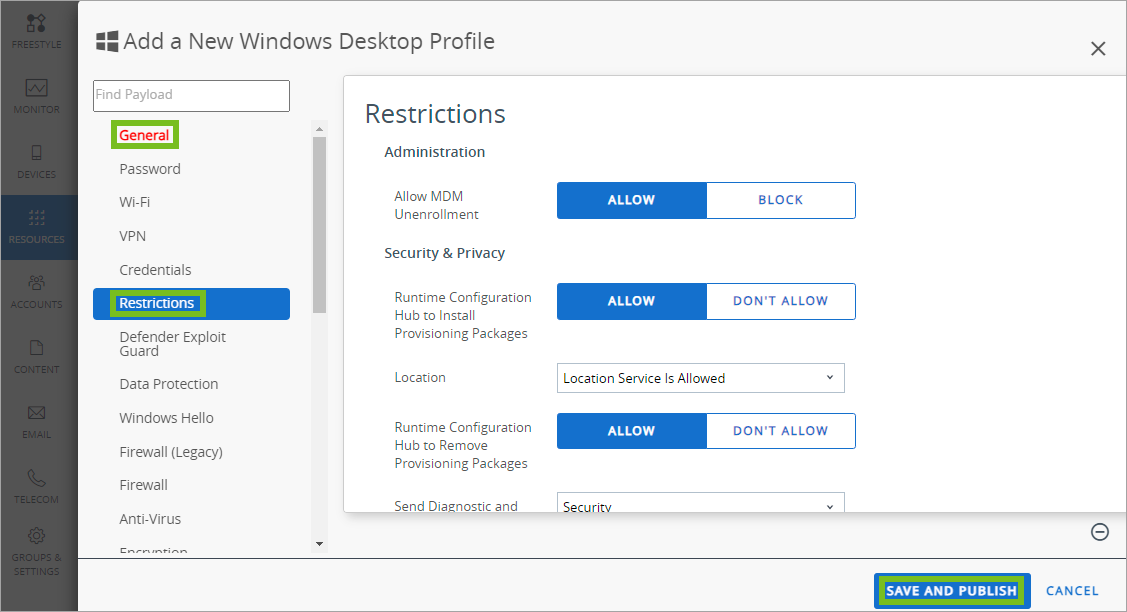
Task: Select the Anti-Virus payload
Action: click(x=150, y=519)
